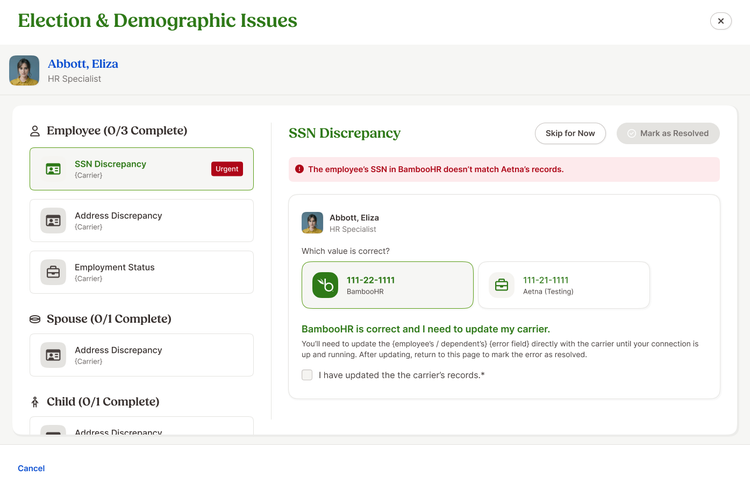Click the Urgent badge on SSN Discrepancy
Screen dimensions: 750x490
tap(227, 169)
